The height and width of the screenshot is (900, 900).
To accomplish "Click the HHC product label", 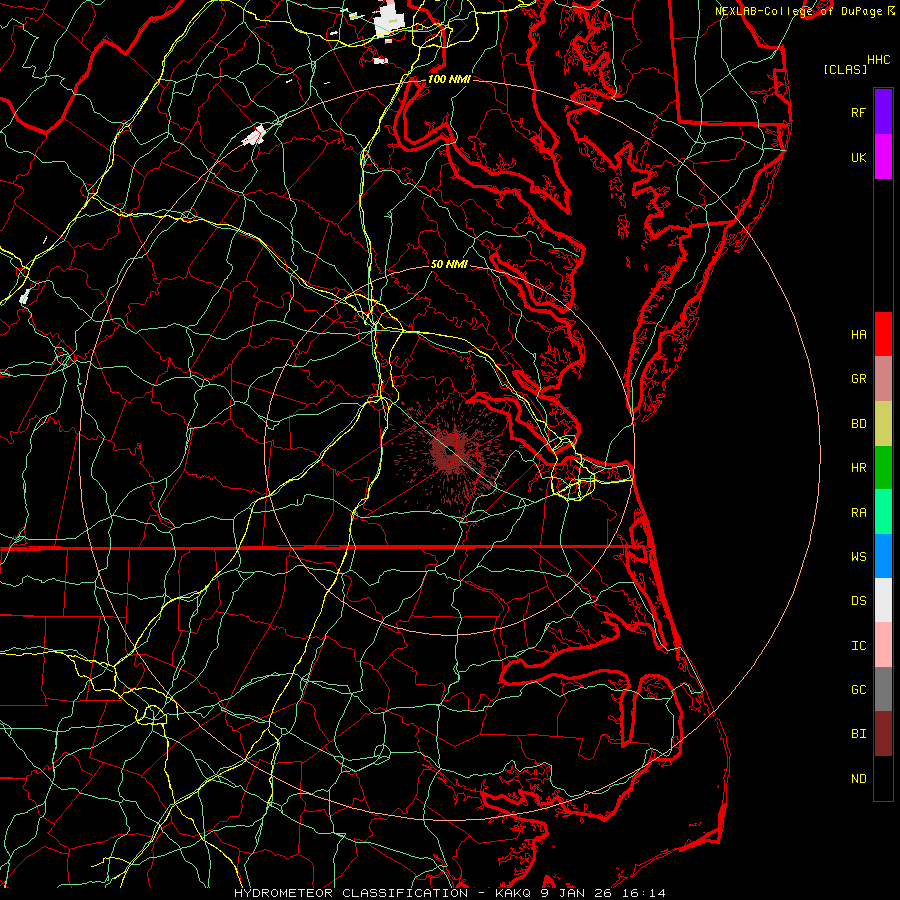I will point(878,60).
